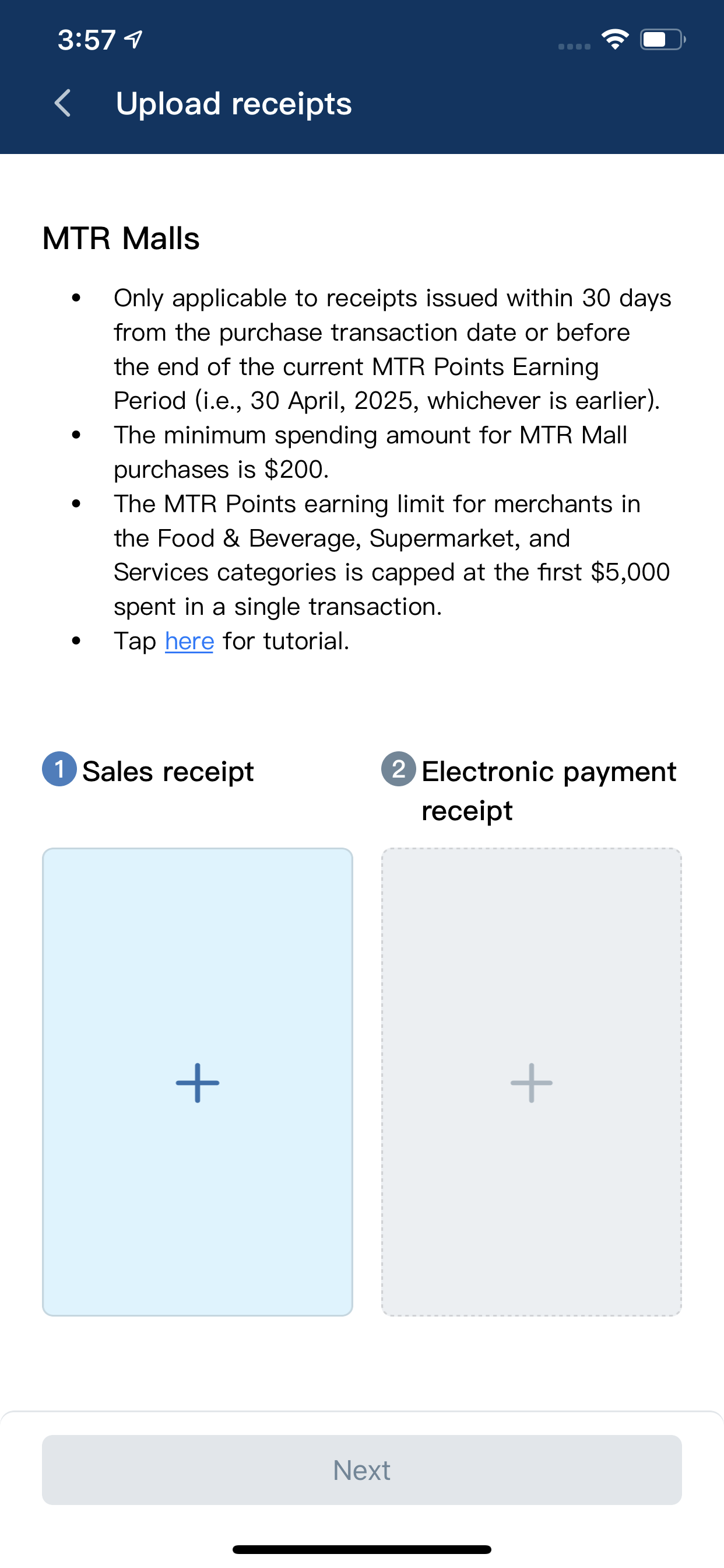Tap the Sales receipt label
The image size is (724, 1568).
[168, 771]
